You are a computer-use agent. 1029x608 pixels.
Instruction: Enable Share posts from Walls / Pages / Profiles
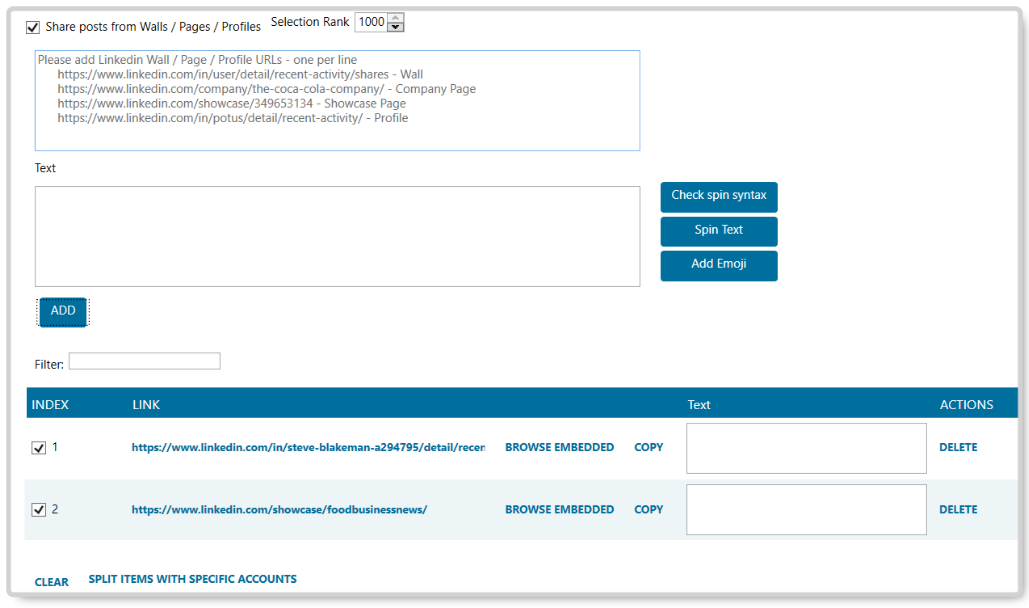point(33,27)
